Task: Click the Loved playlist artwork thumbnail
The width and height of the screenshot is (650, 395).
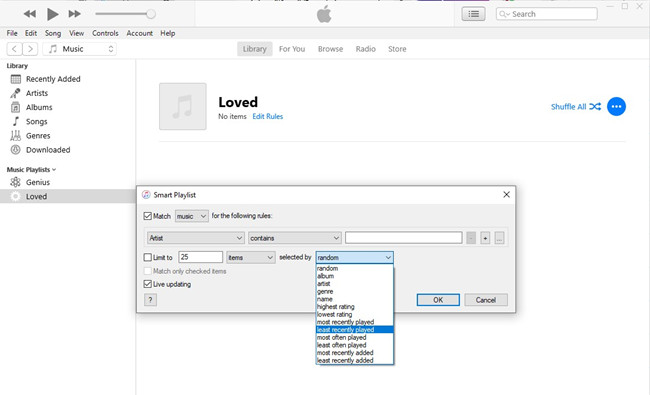Action: 183,107
